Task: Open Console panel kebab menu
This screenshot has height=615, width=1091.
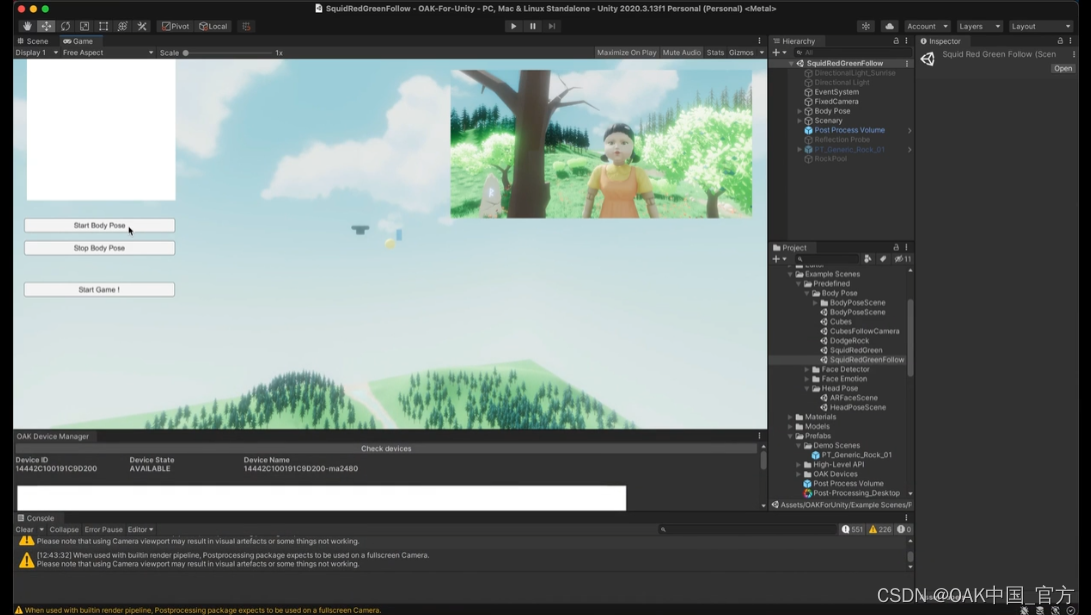Action: point(906,518)
